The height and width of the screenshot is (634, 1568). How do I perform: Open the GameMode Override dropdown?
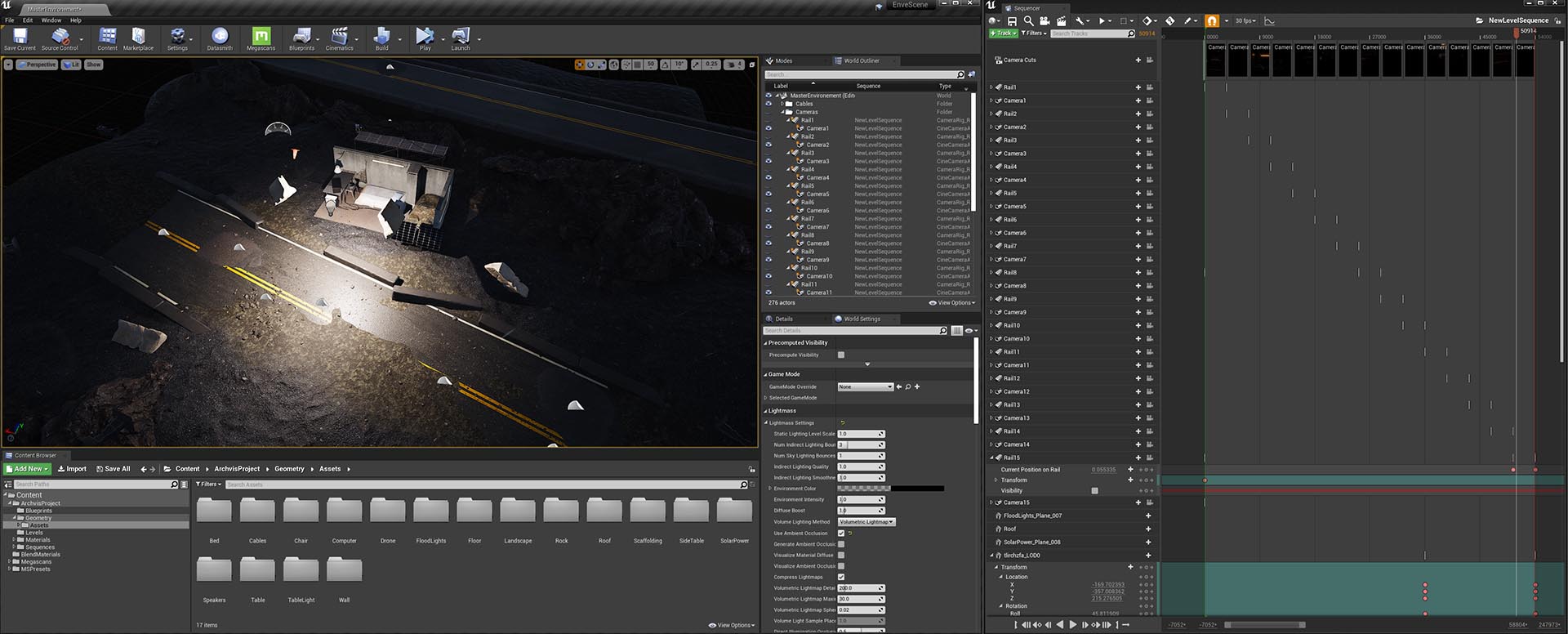865,387
